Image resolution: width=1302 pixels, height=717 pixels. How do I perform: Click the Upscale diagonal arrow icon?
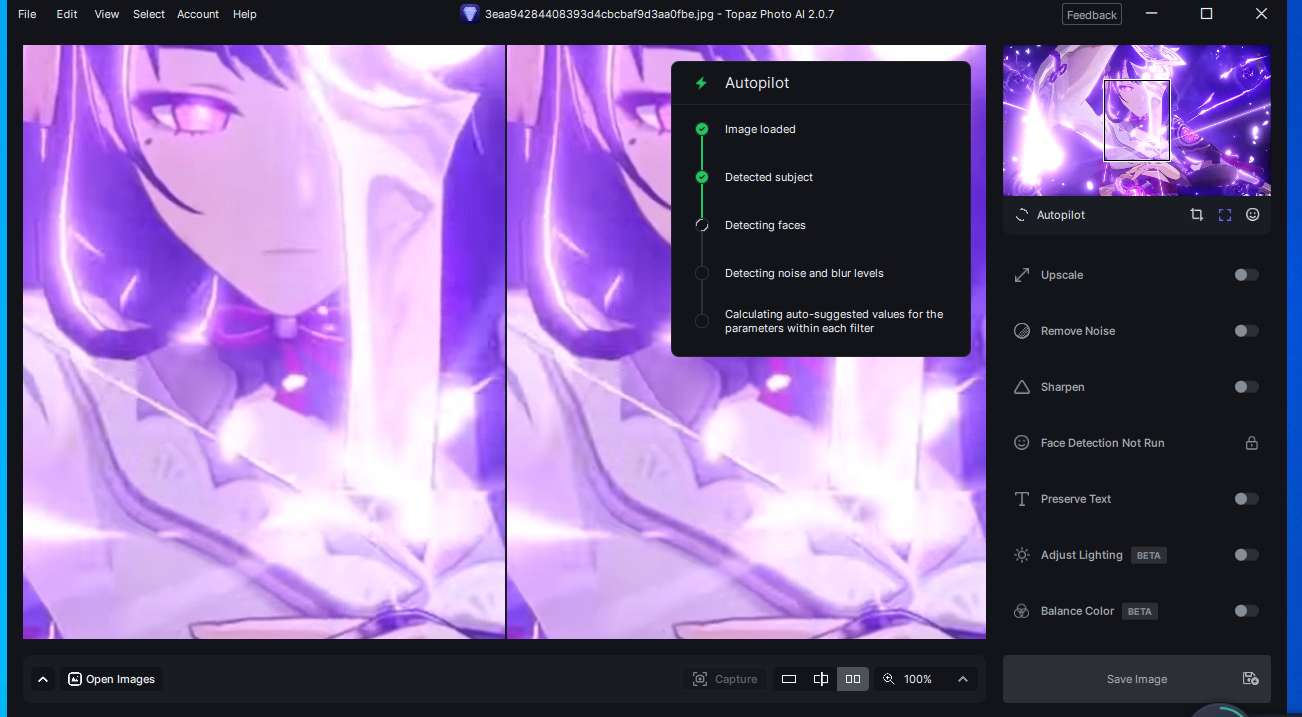1022,275
